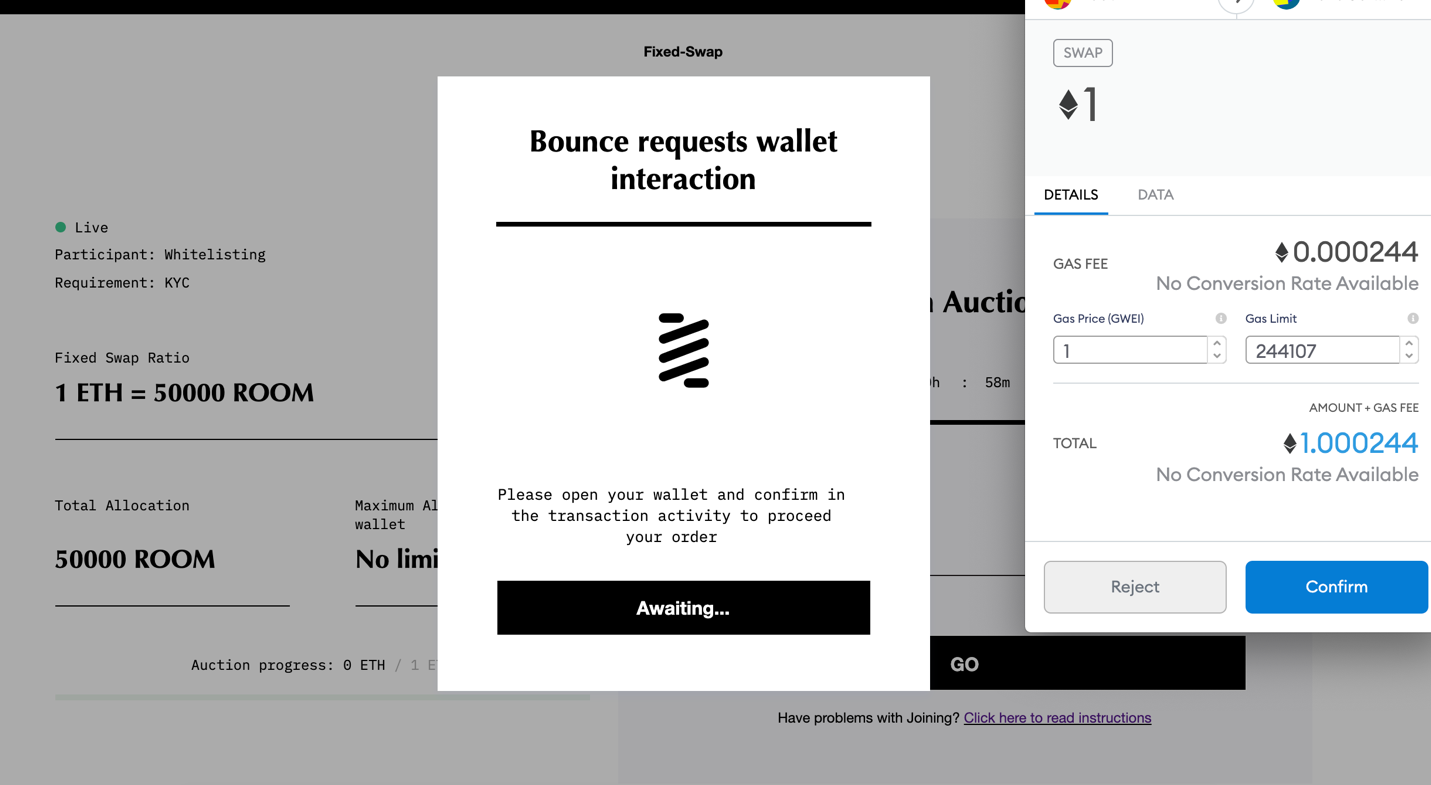
Task: Click 'Auction progress: 0 ETH' text
Action: pos(288,665)
